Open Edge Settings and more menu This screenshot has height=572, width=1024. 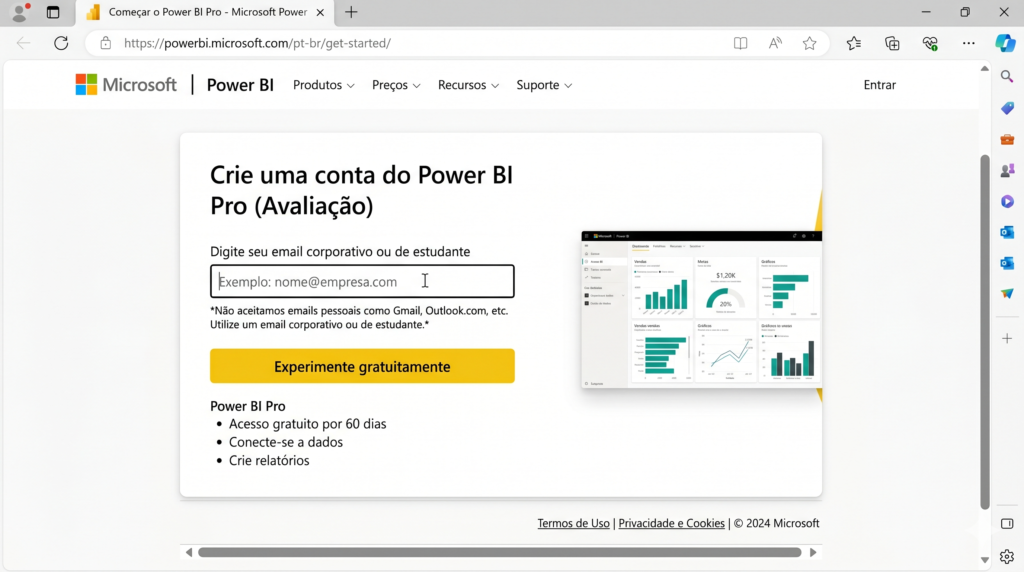click(968, 43)
